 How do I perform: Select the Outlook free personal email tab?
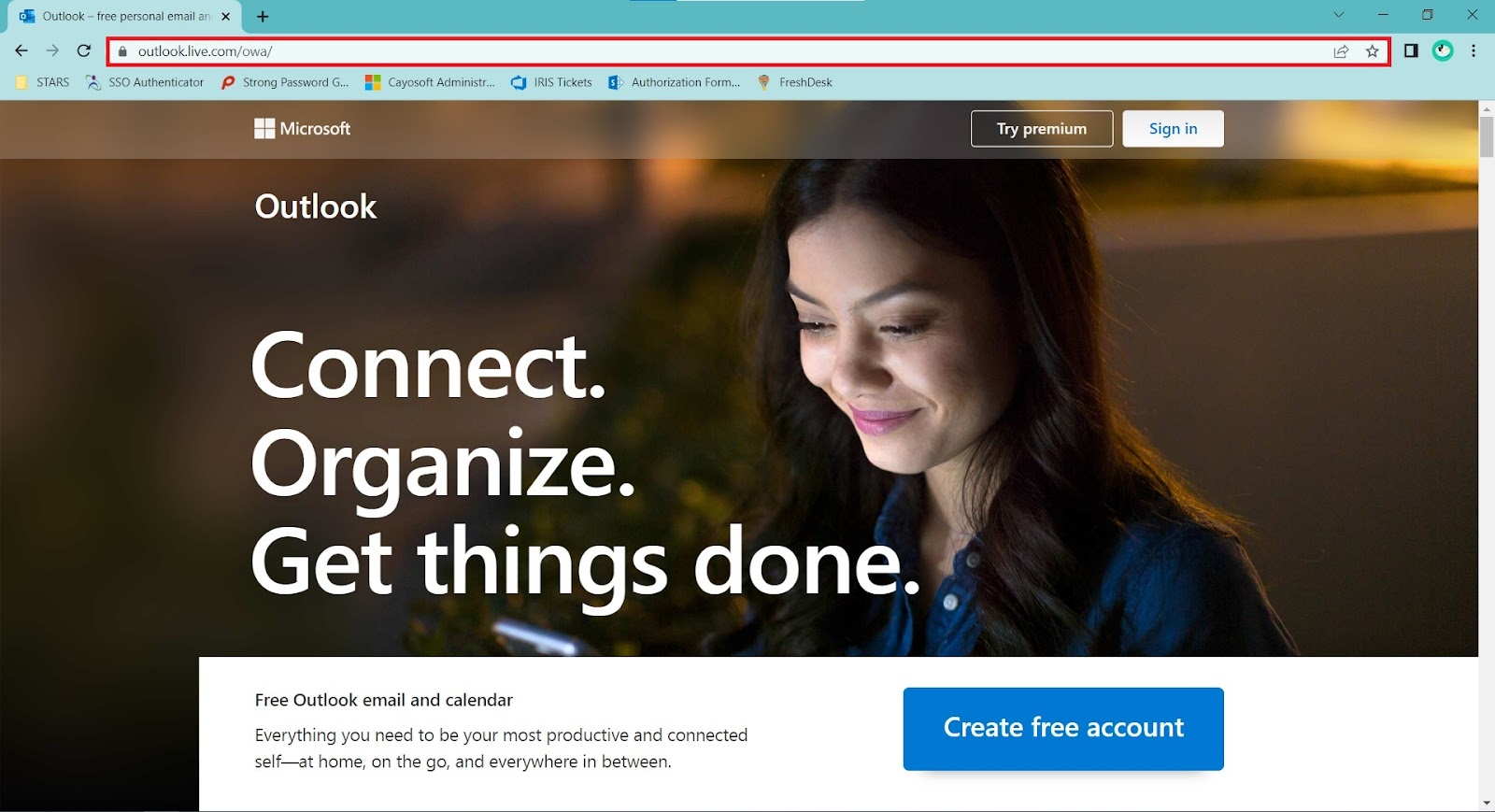(x=125, y=16)
